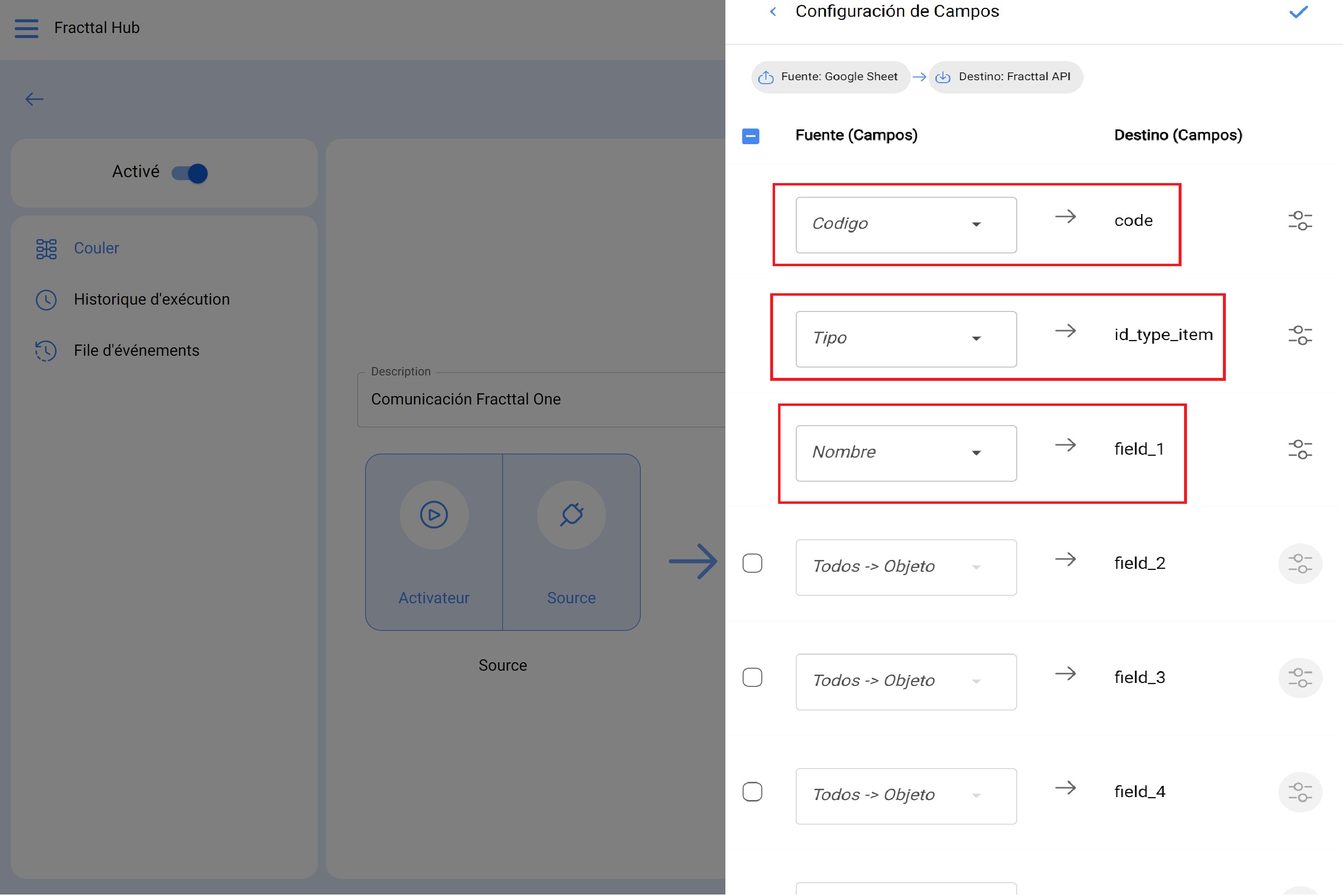Screen dimensions: 1343x896
Task: Click the 'code' destination field text
Action: click(x=1133, y=220)
